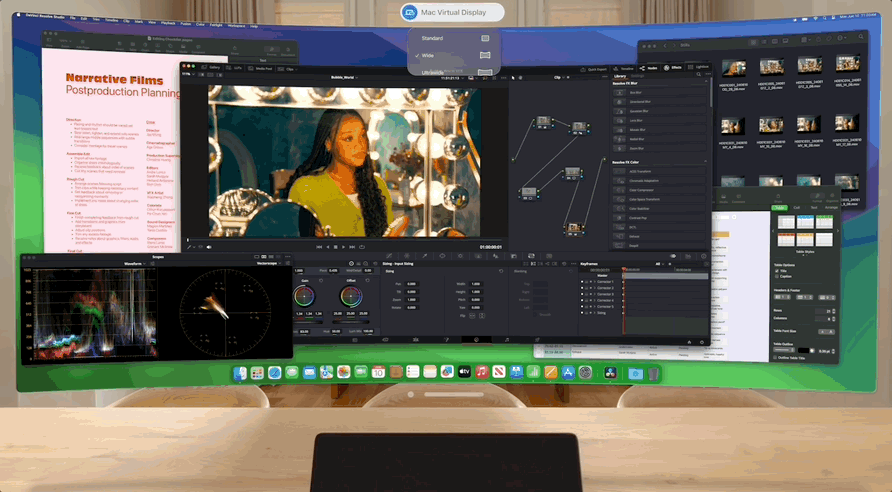Image resolution: width=892 pixels, height=492 pixels.
Task: Click the Table Outline color swatch
Action: (803, 350)
